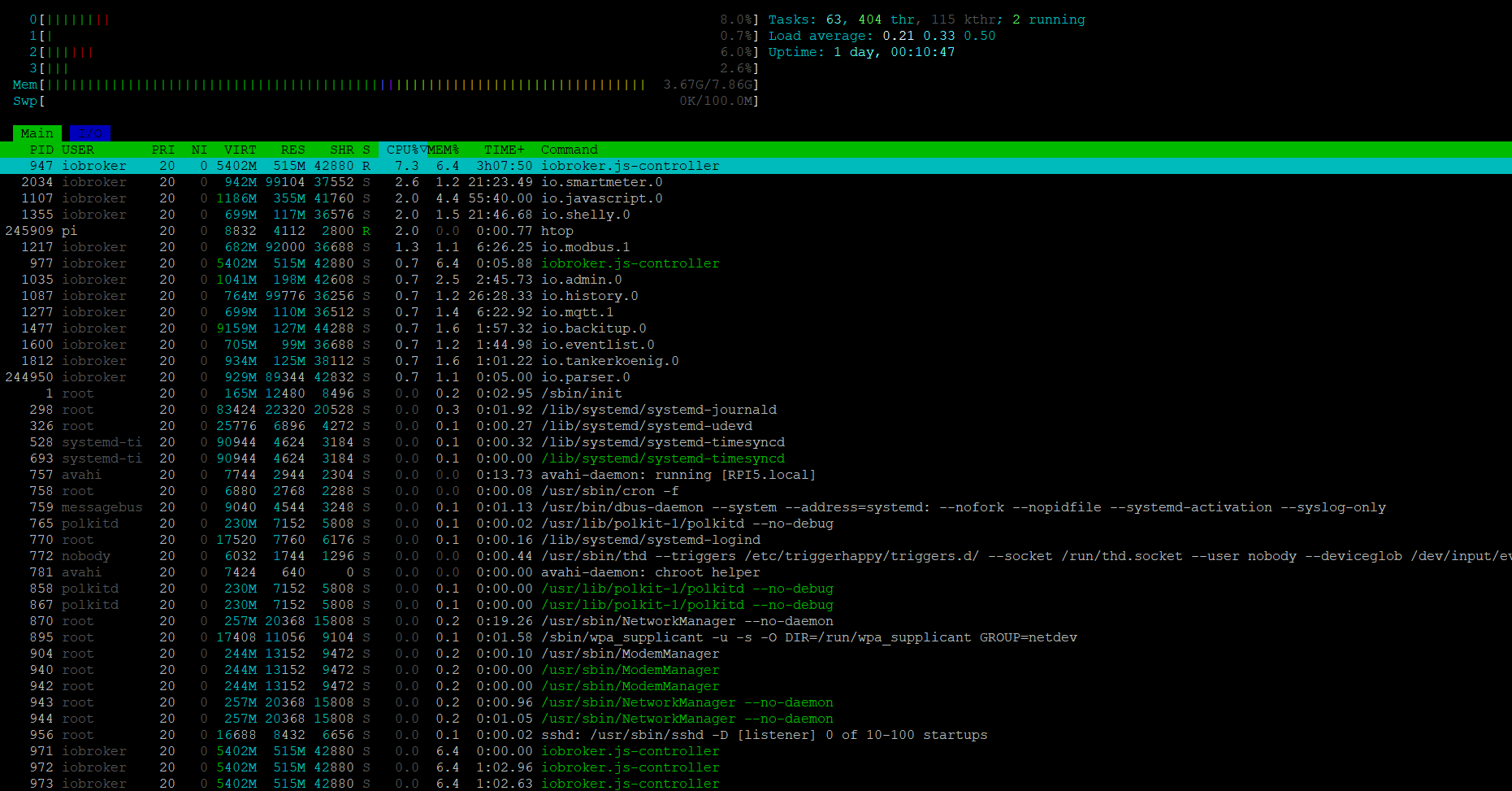
Task: Select the PID 904 ModemManager row
Action: [756, 654]
